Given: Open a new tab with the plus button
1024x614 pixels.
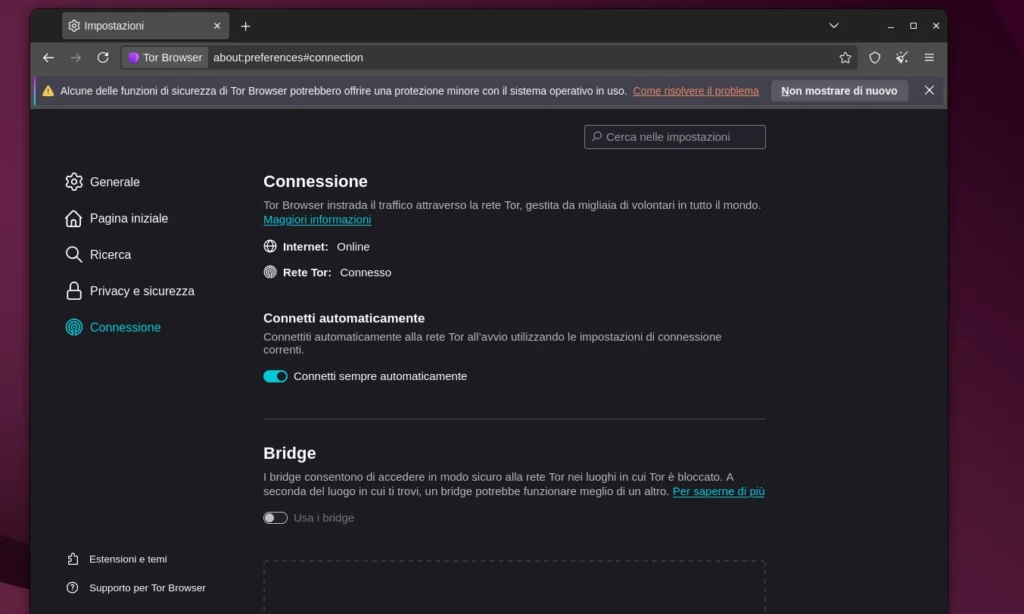Looking at the screenshot, I should click(x=246, y=25).
